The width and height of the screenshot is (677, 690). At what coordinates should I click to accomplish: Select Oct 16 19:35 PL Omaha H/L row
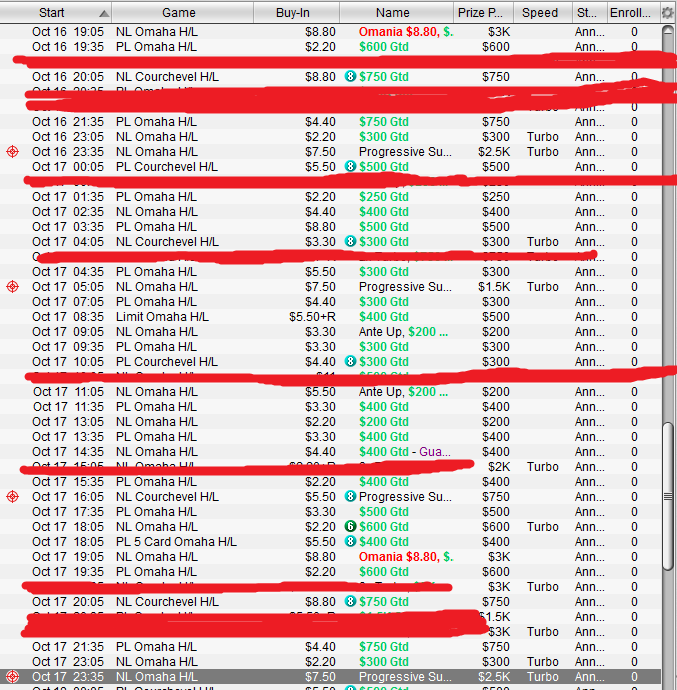330,47
